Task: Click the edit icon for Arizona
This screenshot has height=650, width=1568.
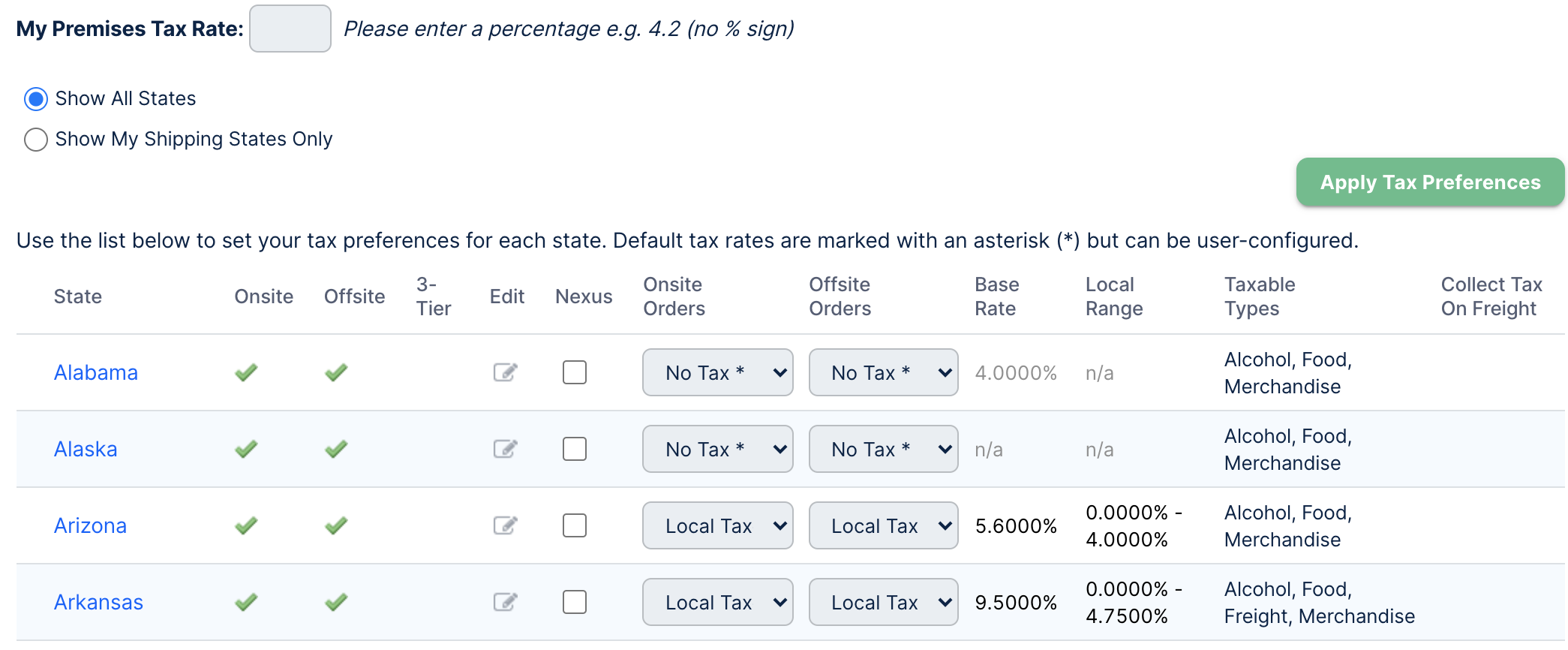Action: click(505, 525)
